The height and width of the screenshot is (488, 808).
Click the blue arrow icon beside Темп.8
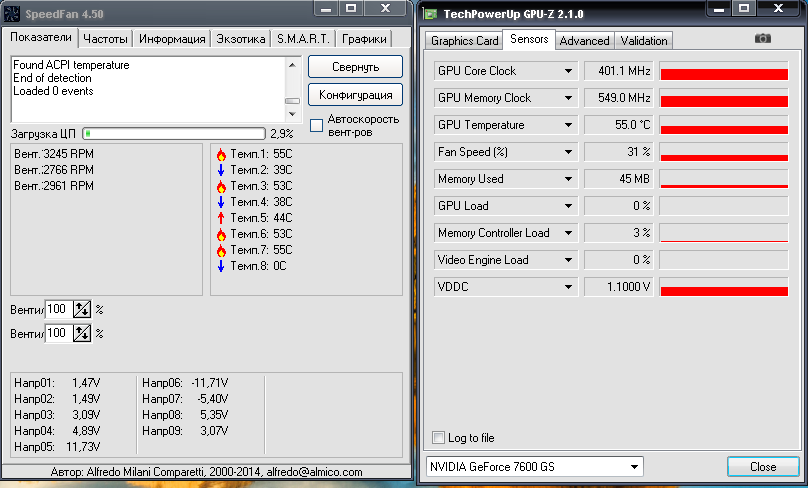(x=220, y=266)
